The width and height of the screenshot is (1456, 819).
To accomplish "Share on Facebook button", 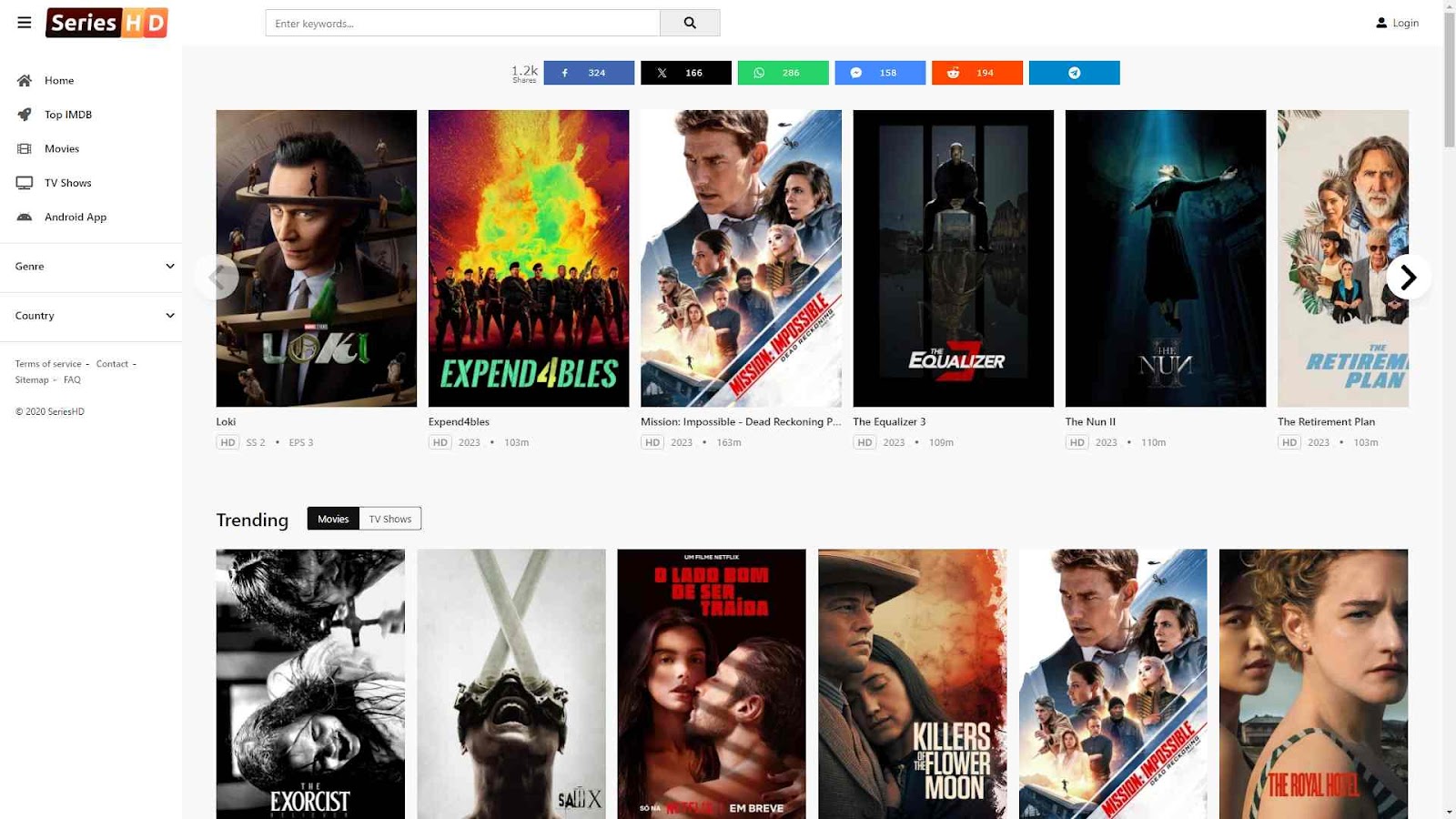I will (589, 73).
